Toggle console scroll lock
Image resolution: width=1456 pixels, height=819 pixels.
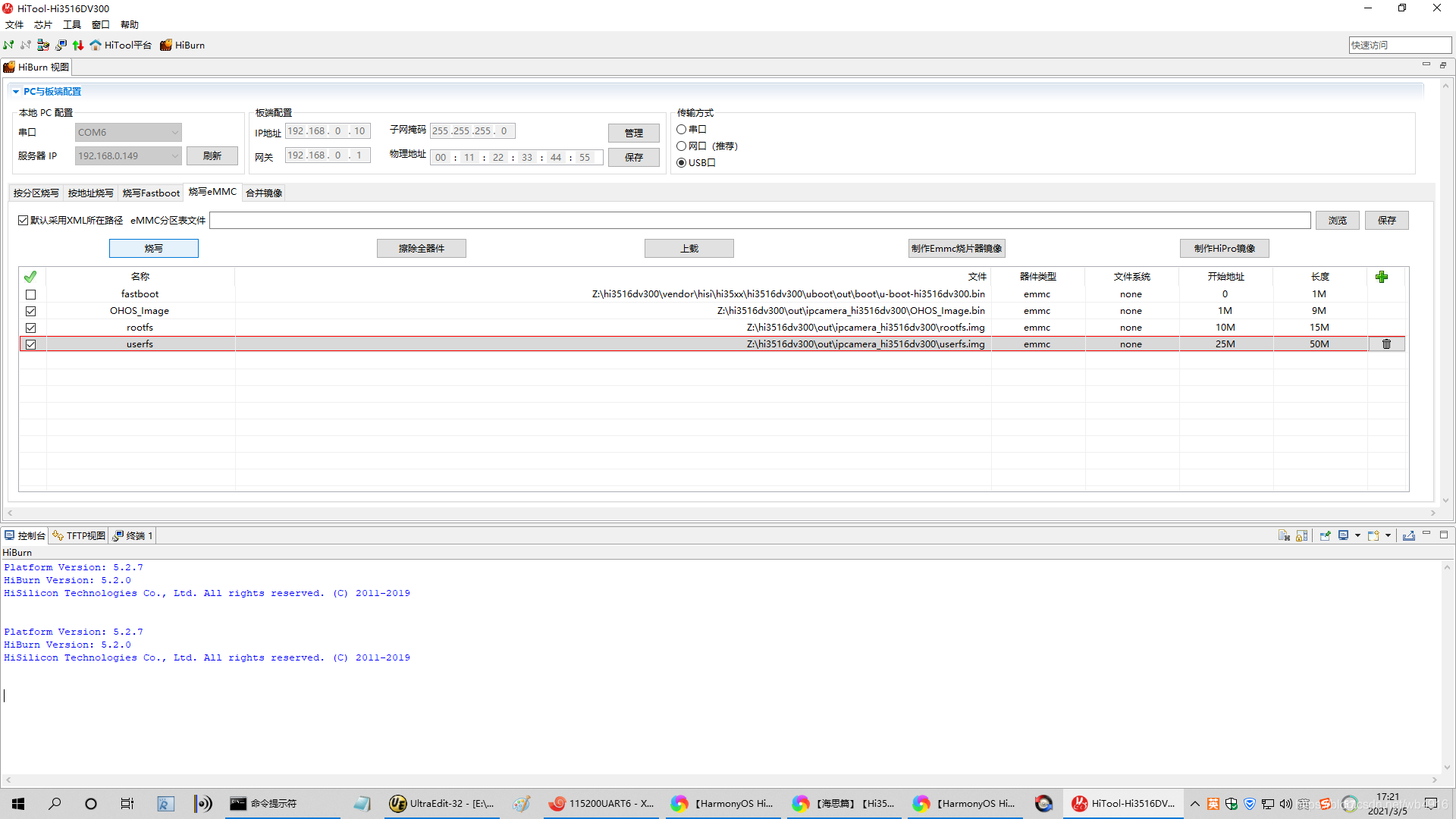point(1302,535)
